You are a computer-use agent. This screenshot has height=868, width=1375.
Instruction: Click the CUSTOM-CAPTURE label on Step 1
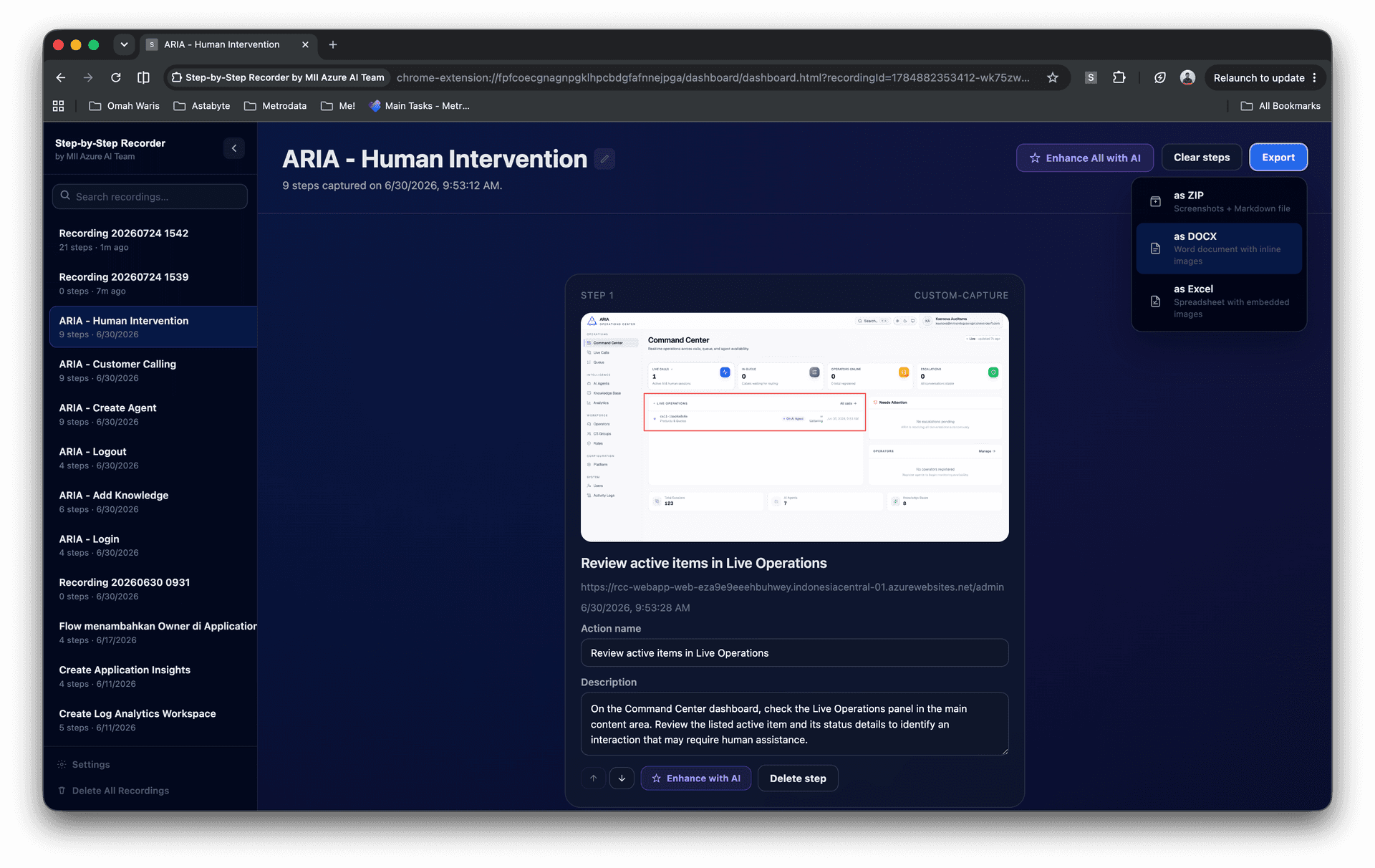961,296
